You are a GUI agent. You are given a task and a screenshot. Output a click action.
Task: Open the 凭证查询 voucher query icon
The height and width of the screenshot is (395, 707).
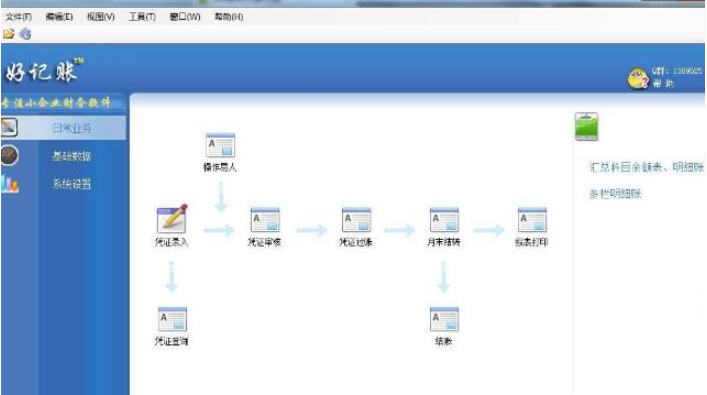(172, 319)
